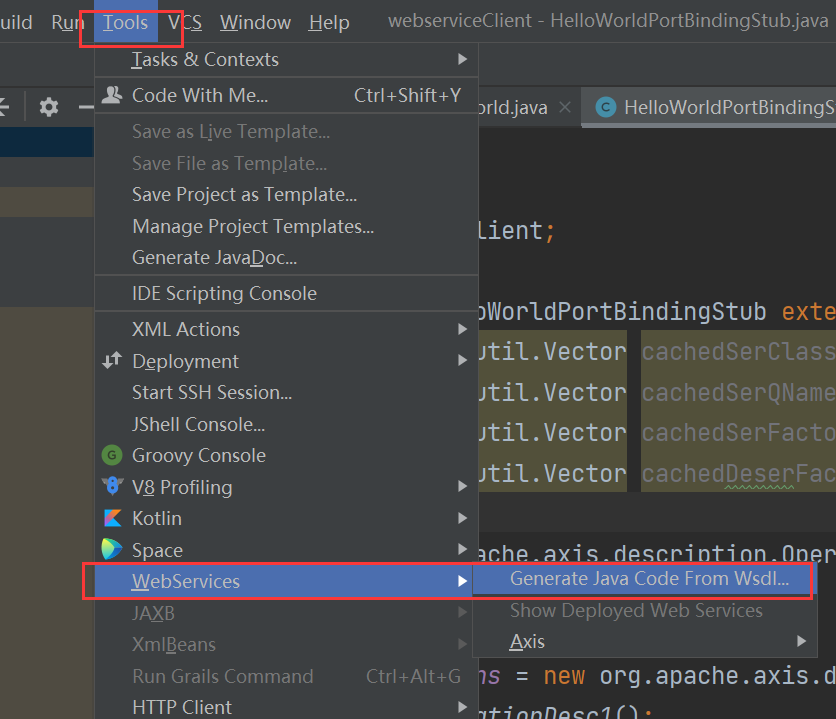Screen dimensions: 836x719
Task: Click the Kotlin submenu arrow
Action: point(462,518)
